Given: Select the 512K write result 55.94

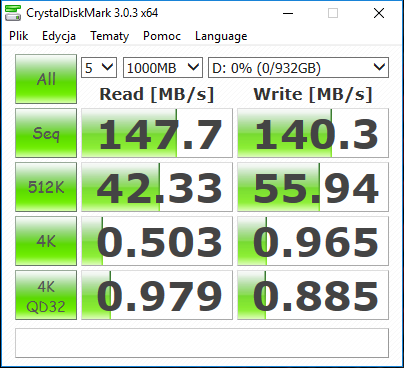Looking at the screenshot, I should 313,187.
